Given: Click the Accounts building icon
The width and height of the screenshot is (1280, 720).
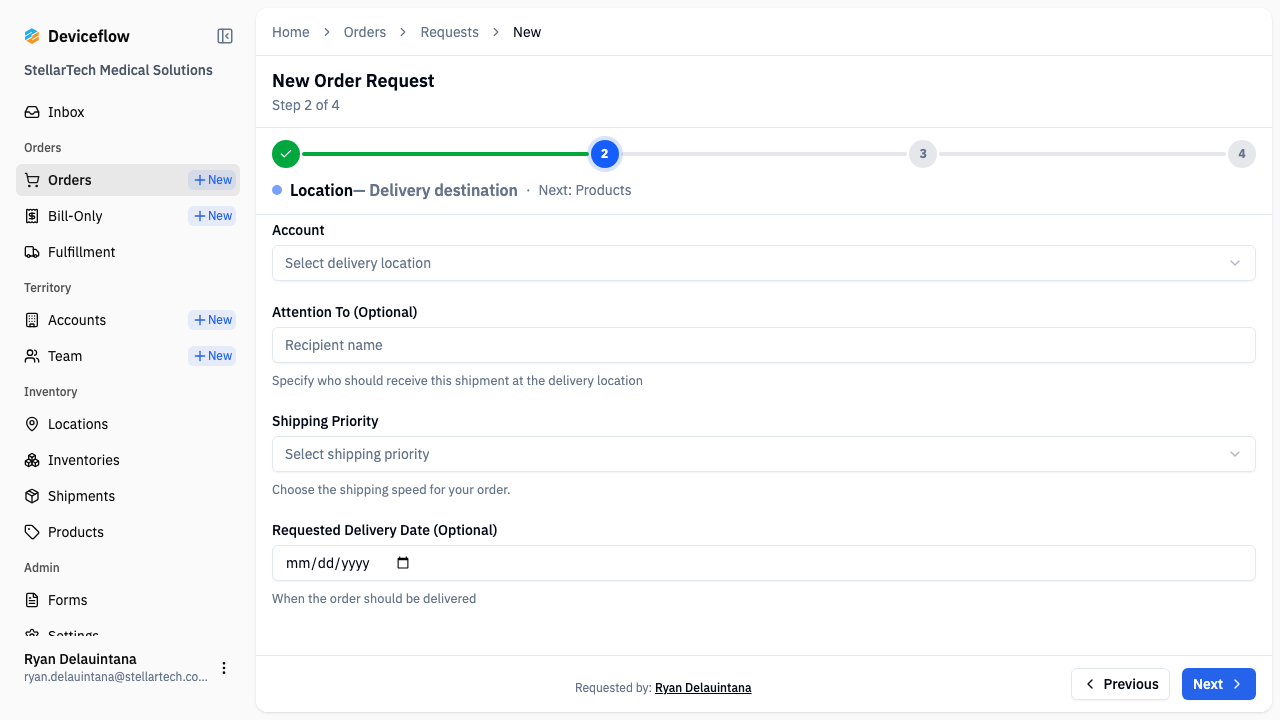Looking at the screenshot, I should [x=32, y=320].
